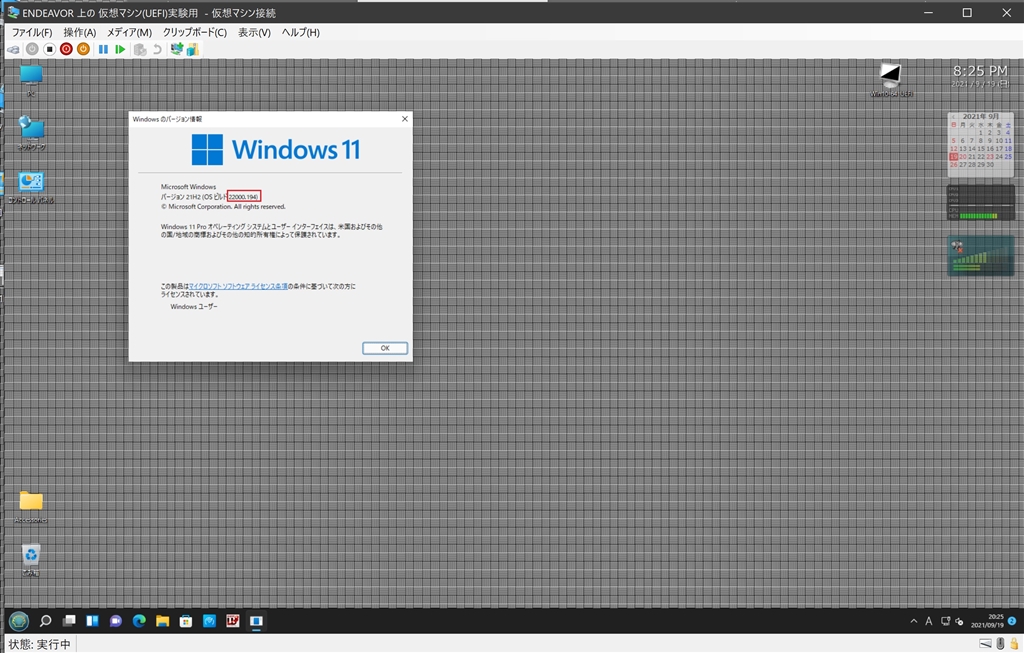The width and height of the screenshot is (1024, 653).
Task: Open taskbar Search magnifier
Action: 45,620
